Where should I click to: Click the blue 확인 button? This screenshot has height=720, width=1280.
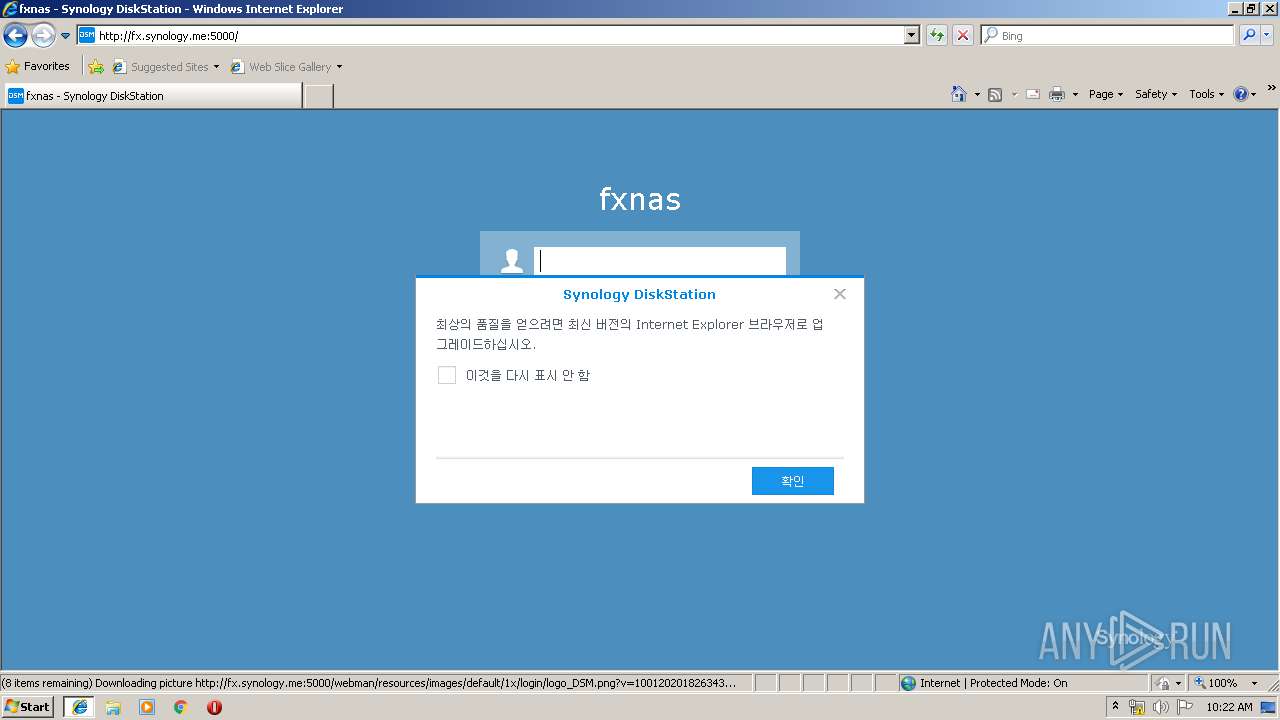pos(793,481)
